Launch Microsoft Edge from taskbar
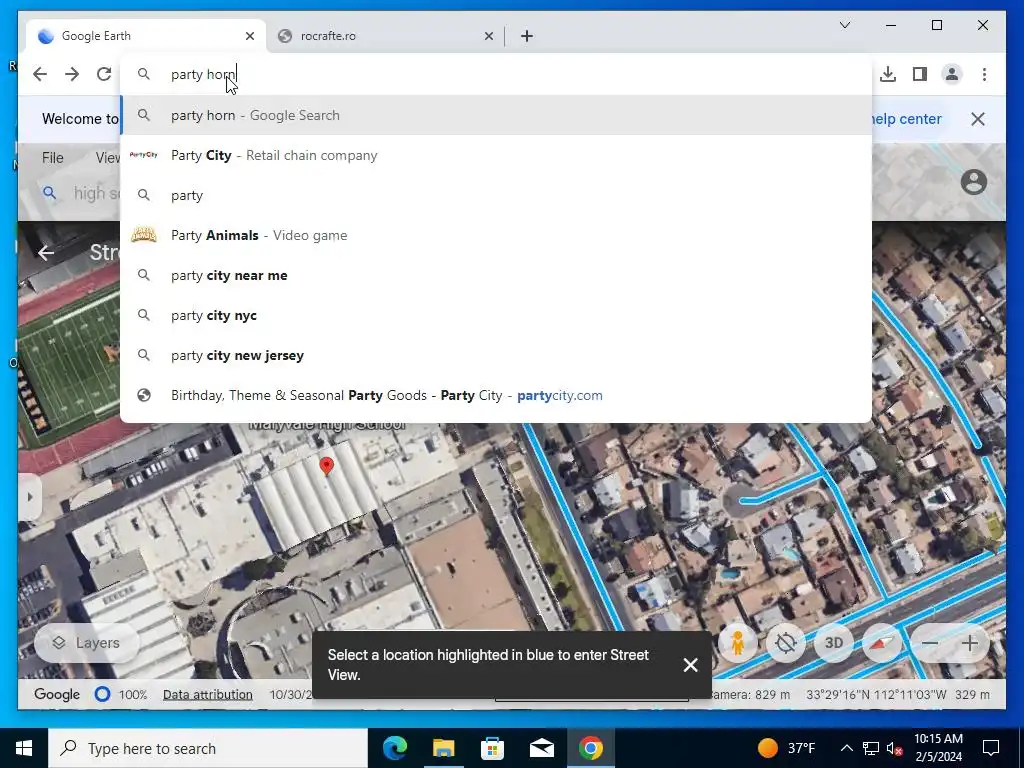1024x768 pixels. [395, 748]
